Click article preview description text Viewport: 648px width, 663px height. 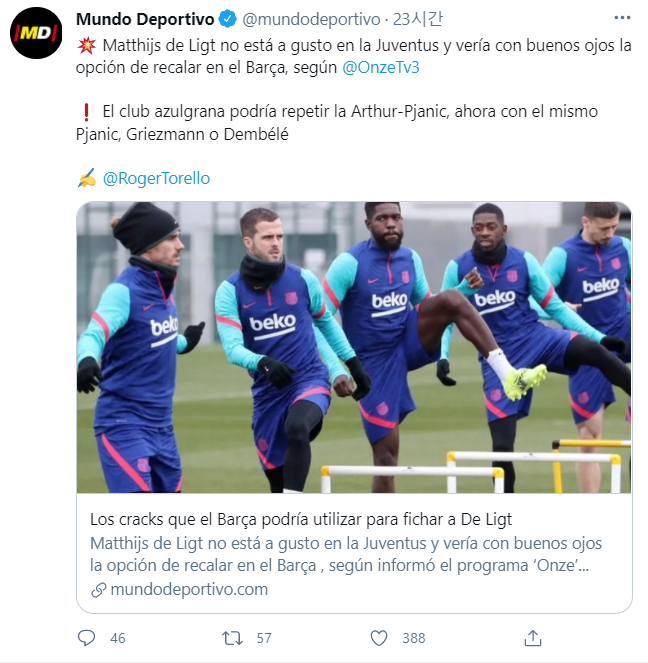click(x=346, y=554)
